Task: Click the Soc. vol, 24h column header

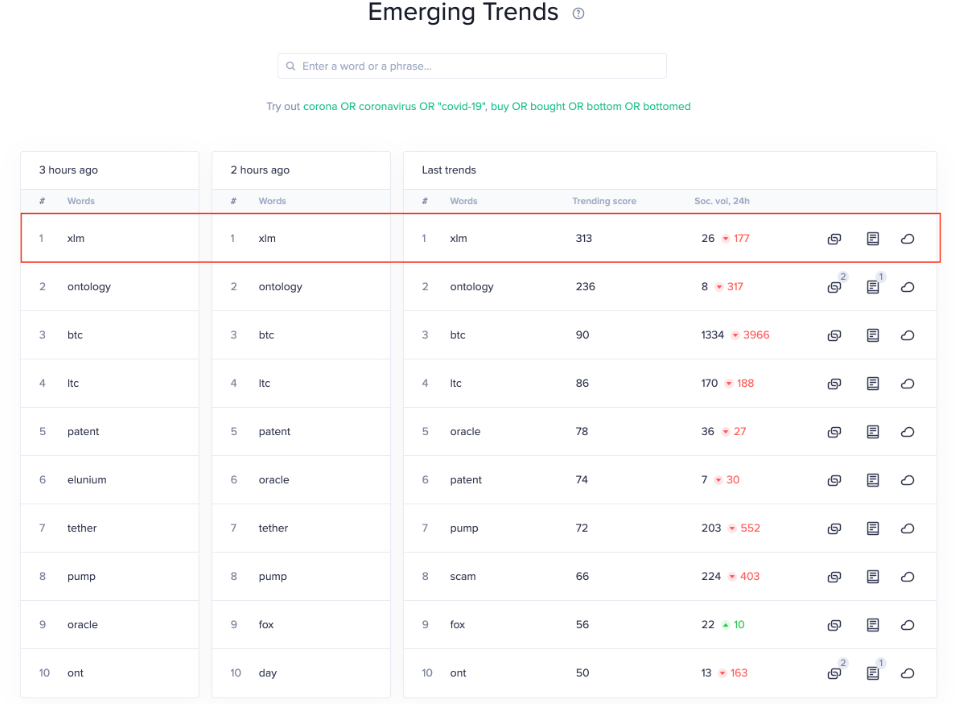Action: (722, 201)
